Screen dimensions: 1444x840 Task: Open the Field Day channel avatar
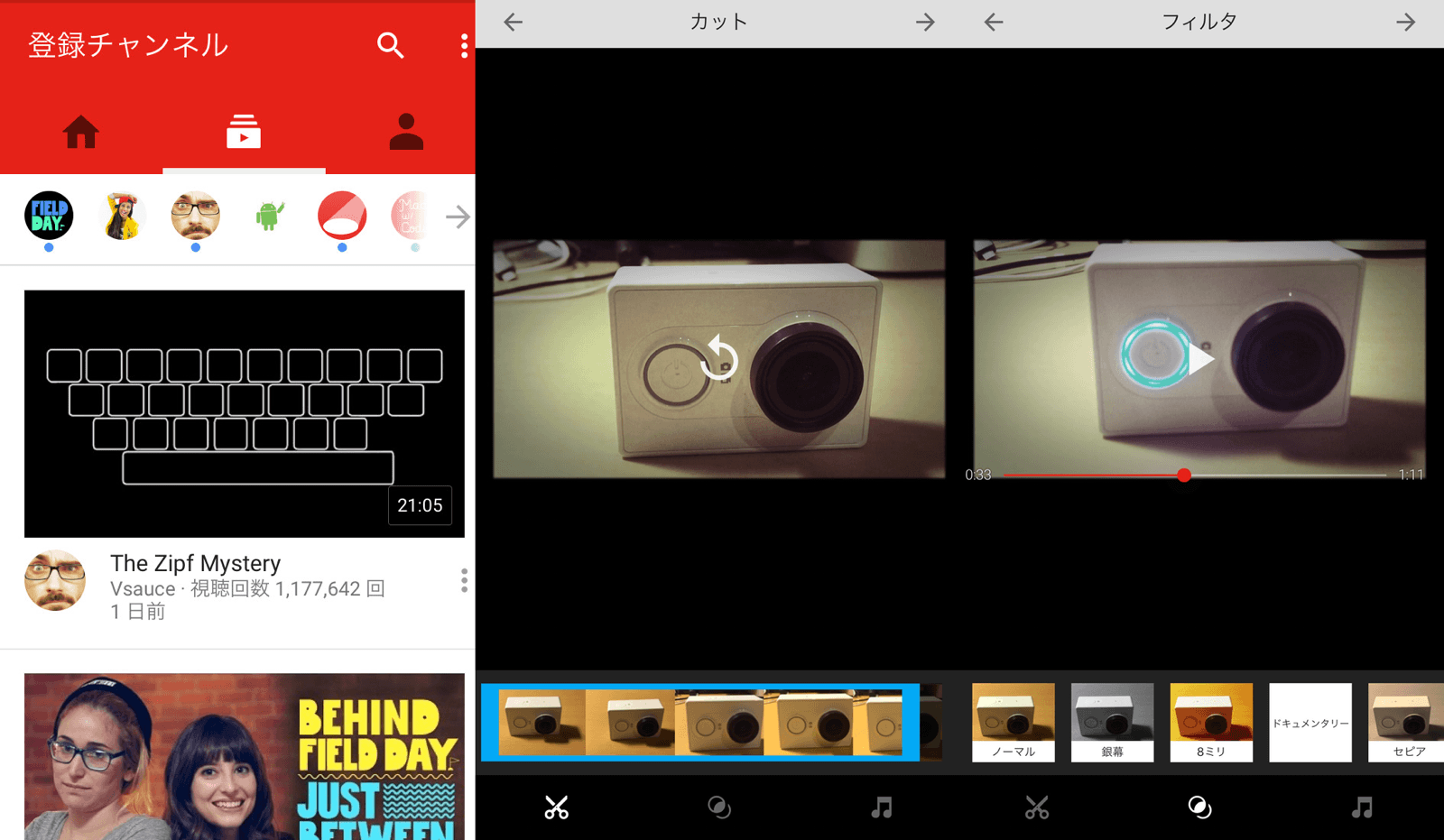(x=49, y=216)
